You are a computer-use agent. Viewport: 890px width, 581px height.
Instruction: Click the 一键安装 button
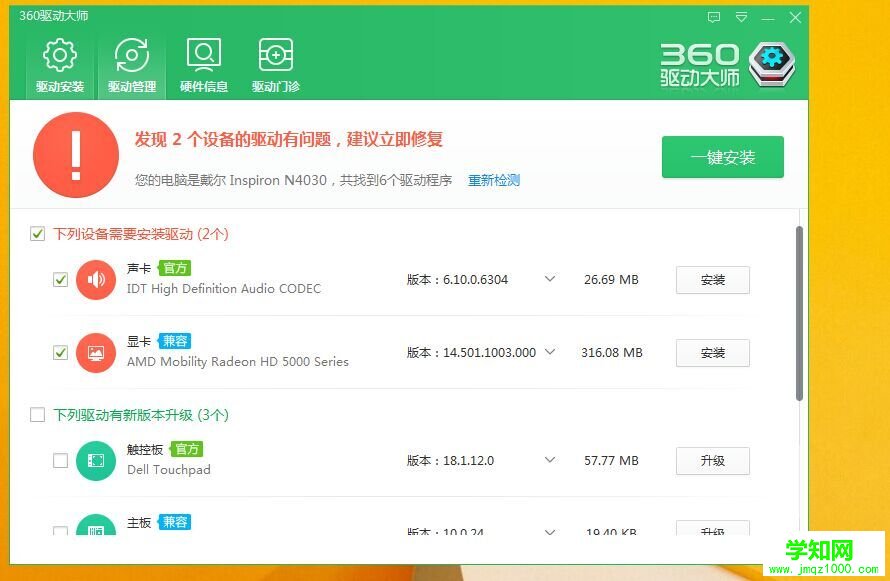723,157
